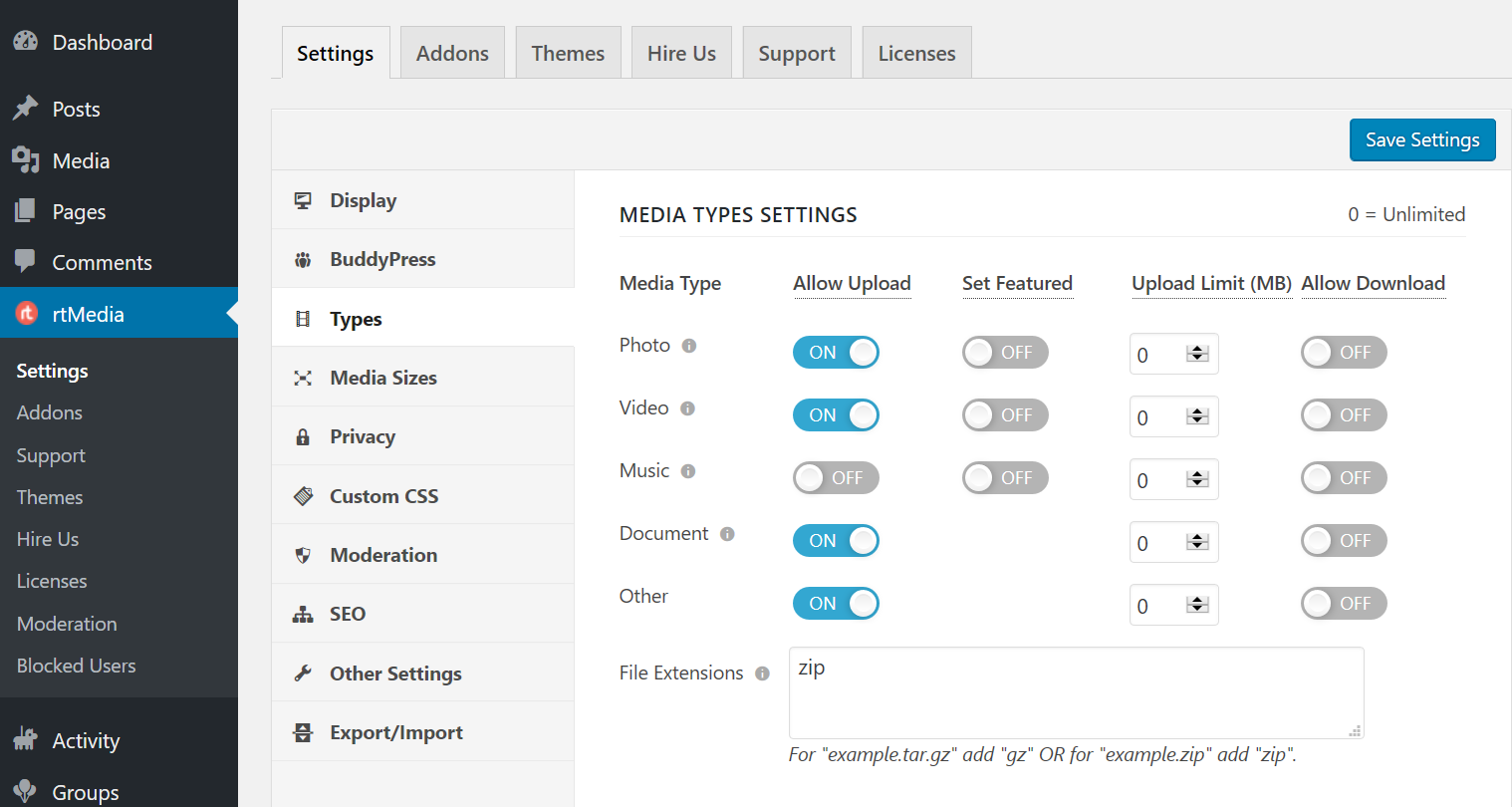Open the Themes tab
Image resolution: width=1512 pixels, height=807 pixels.
click(568, 52)
